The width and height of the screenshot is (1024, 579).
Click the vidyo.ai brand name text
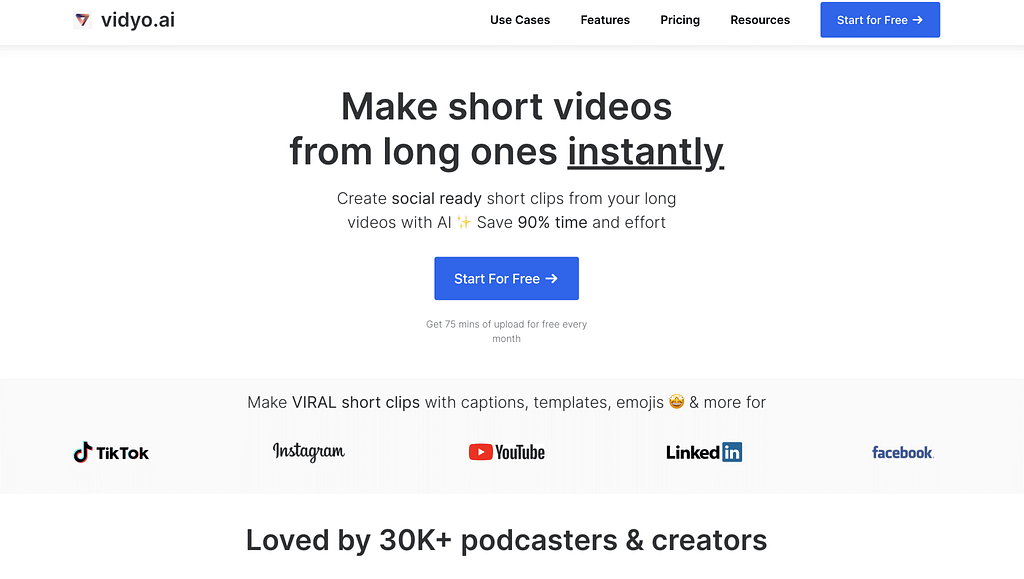(138, 20)
